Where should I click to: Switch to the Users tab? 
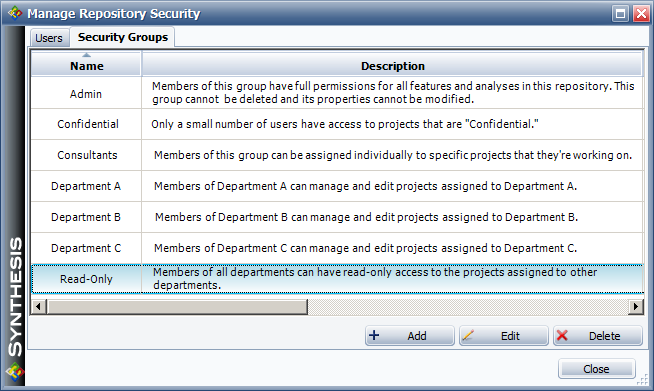(x=49, y=38)
